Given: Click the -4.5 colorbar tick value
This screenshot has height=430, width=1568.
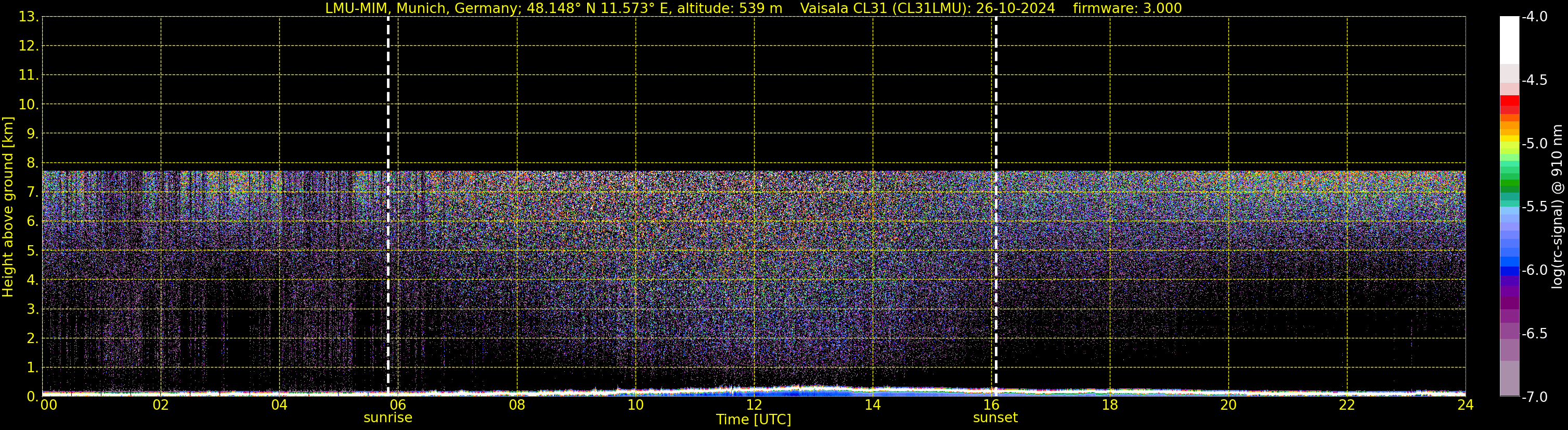Looking at the screenshot, I should [1534, 80].
